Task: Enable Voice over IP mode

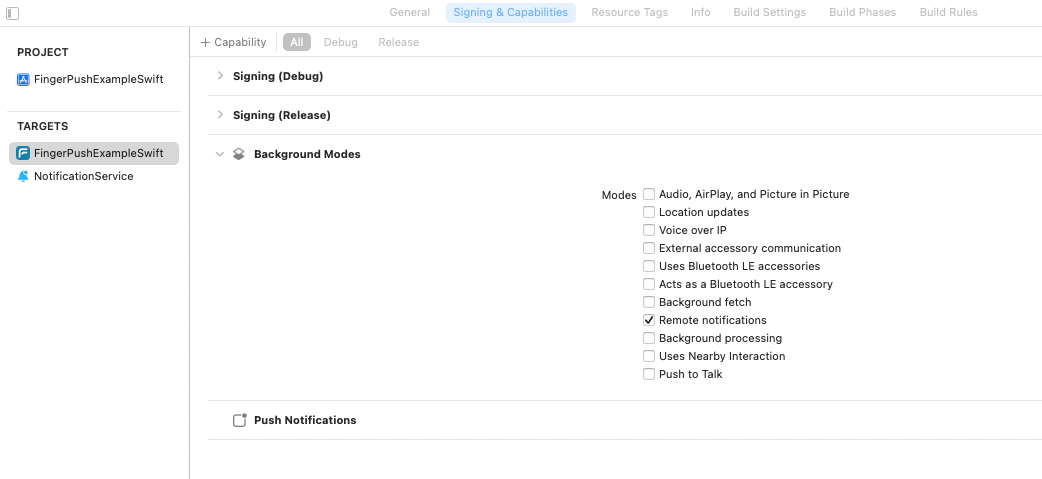Action: pos(649,230)
